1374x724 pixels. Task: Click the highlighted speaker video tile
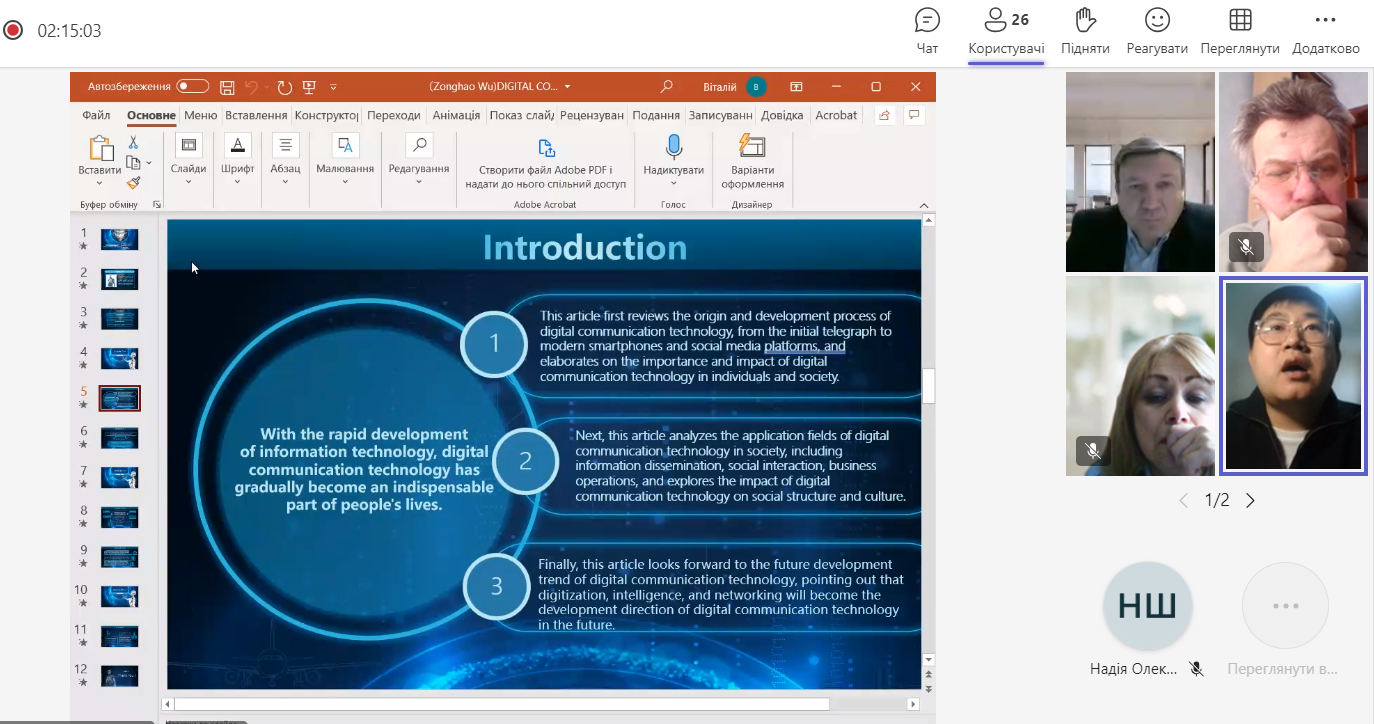[x=1293, y=374]
